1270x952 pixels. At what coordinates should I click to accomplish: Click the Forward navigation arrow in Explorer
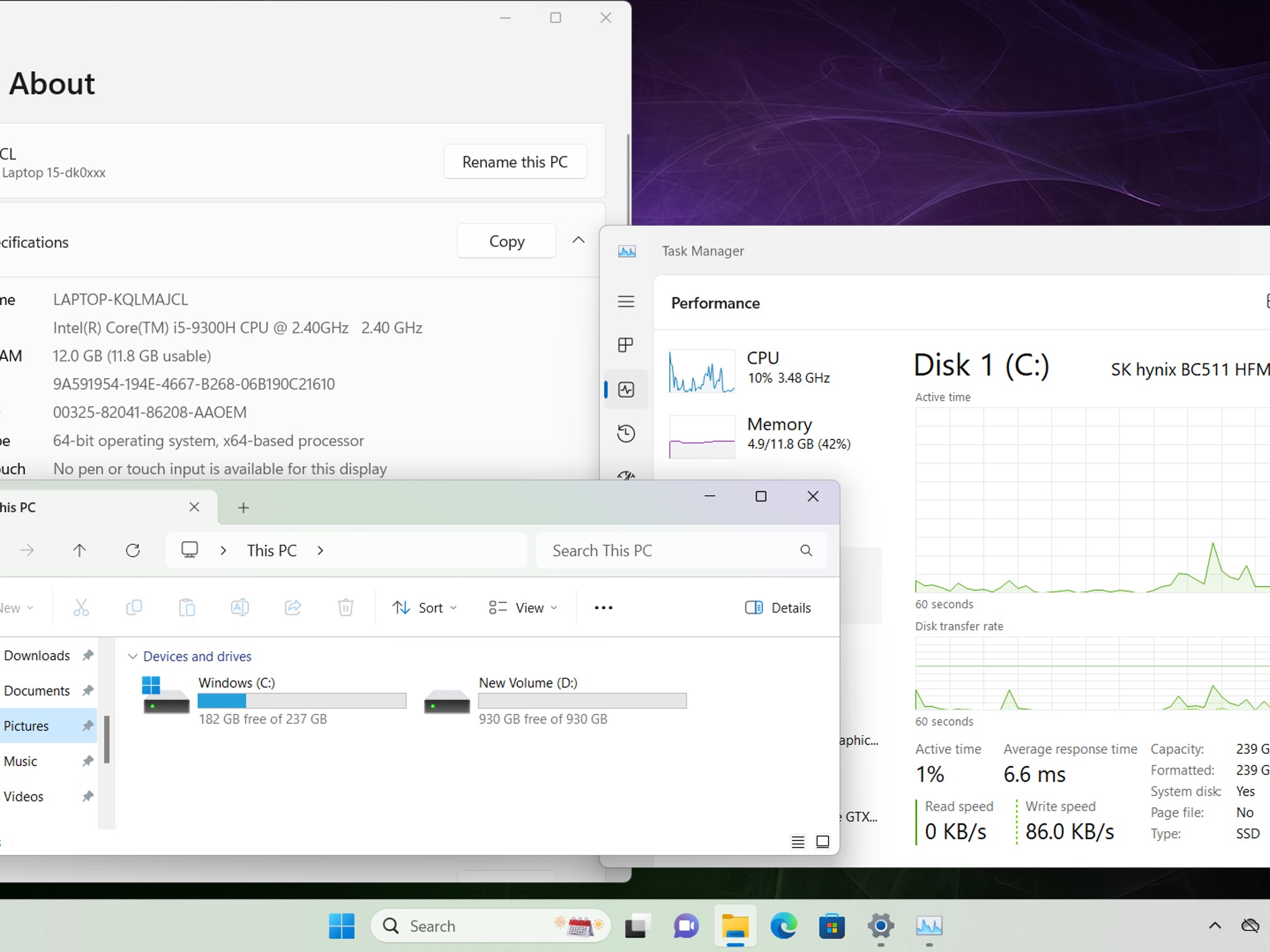coord(27,550)
